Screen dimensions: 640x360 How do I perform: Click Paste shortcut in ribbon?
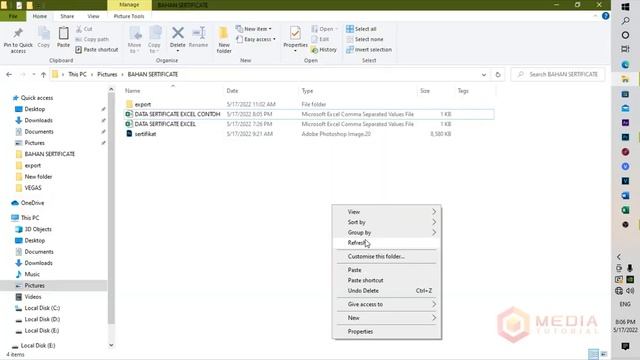[97, 49]
